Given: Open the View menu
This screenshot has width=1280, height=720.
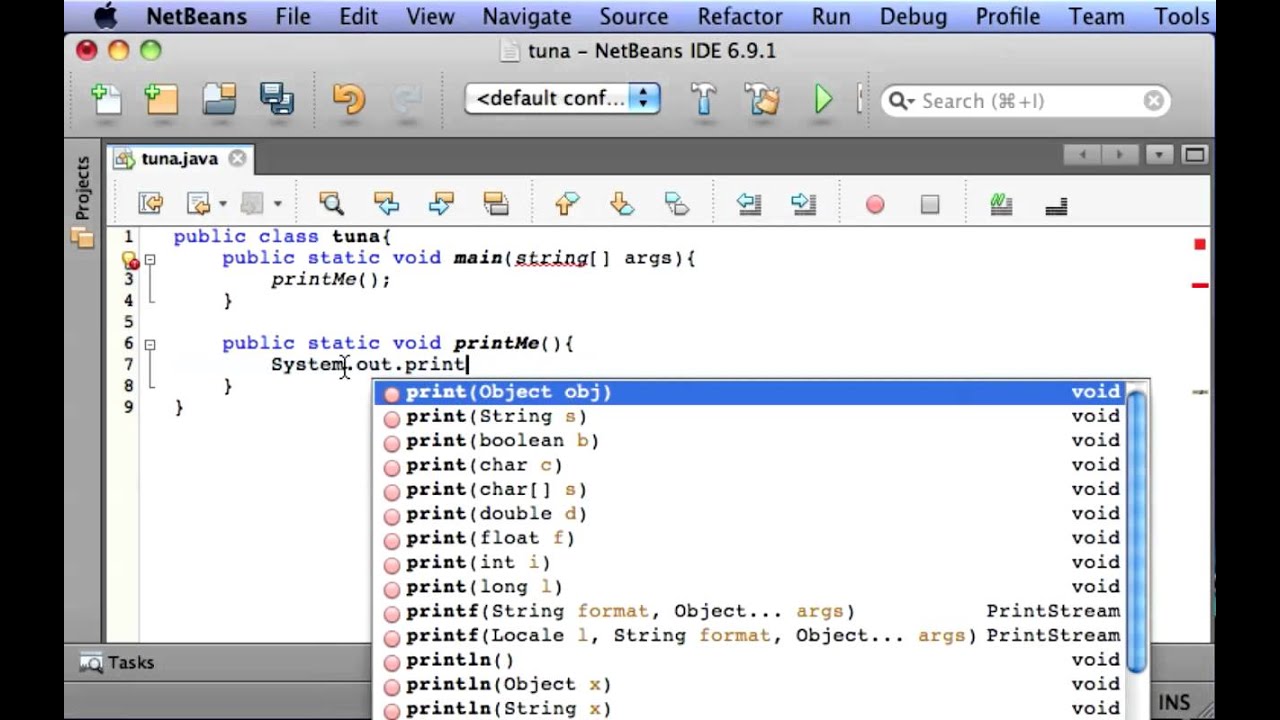Looking at the screenshot, I should click(430, 16).
